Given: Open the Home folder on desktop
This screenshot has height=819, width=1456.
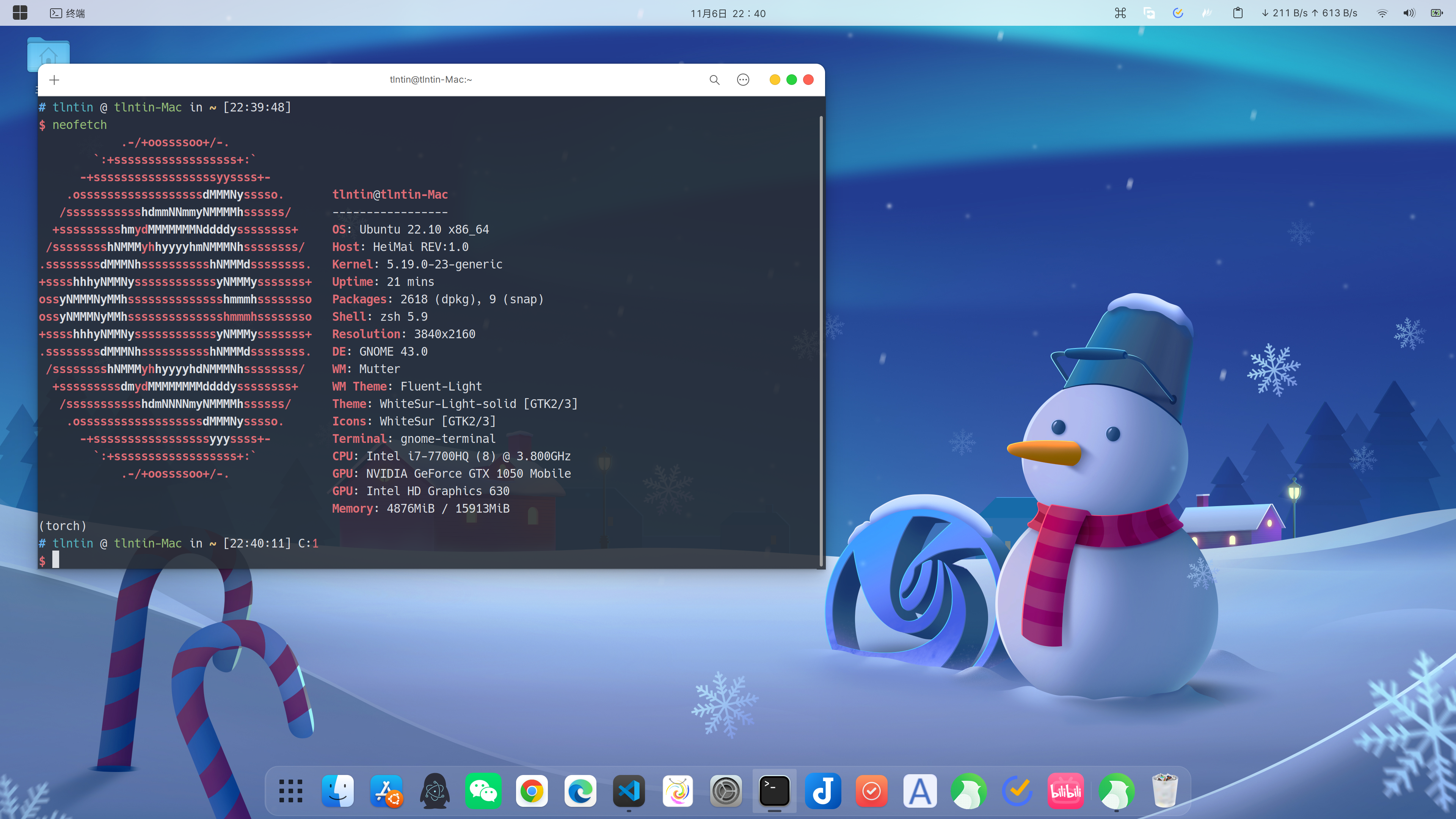Looking at the screenshot, I should (48, 54).
